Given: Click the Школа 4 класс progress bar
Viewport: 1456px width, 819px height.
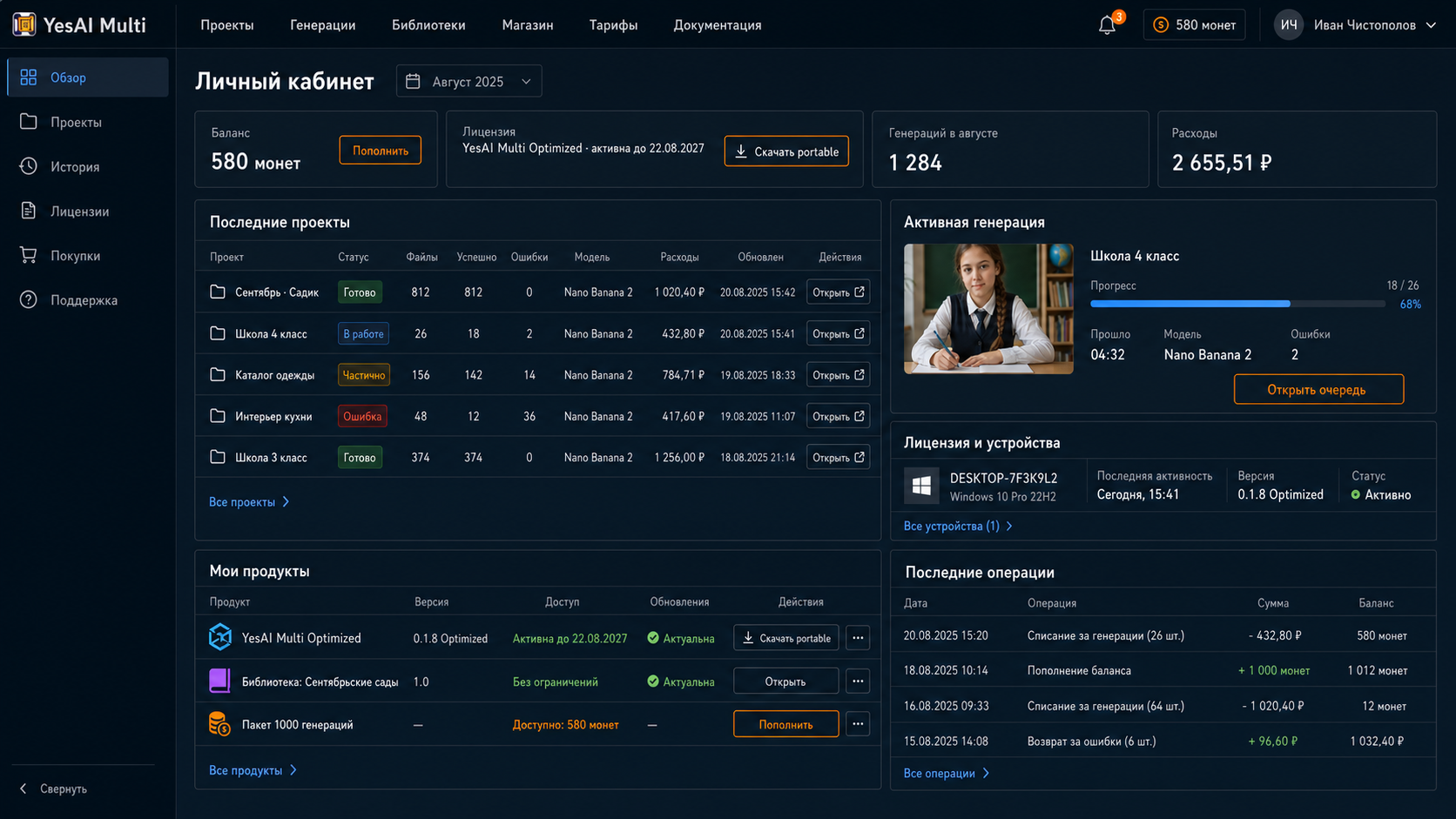Looking at the screenshot, I should point(1237,304).
